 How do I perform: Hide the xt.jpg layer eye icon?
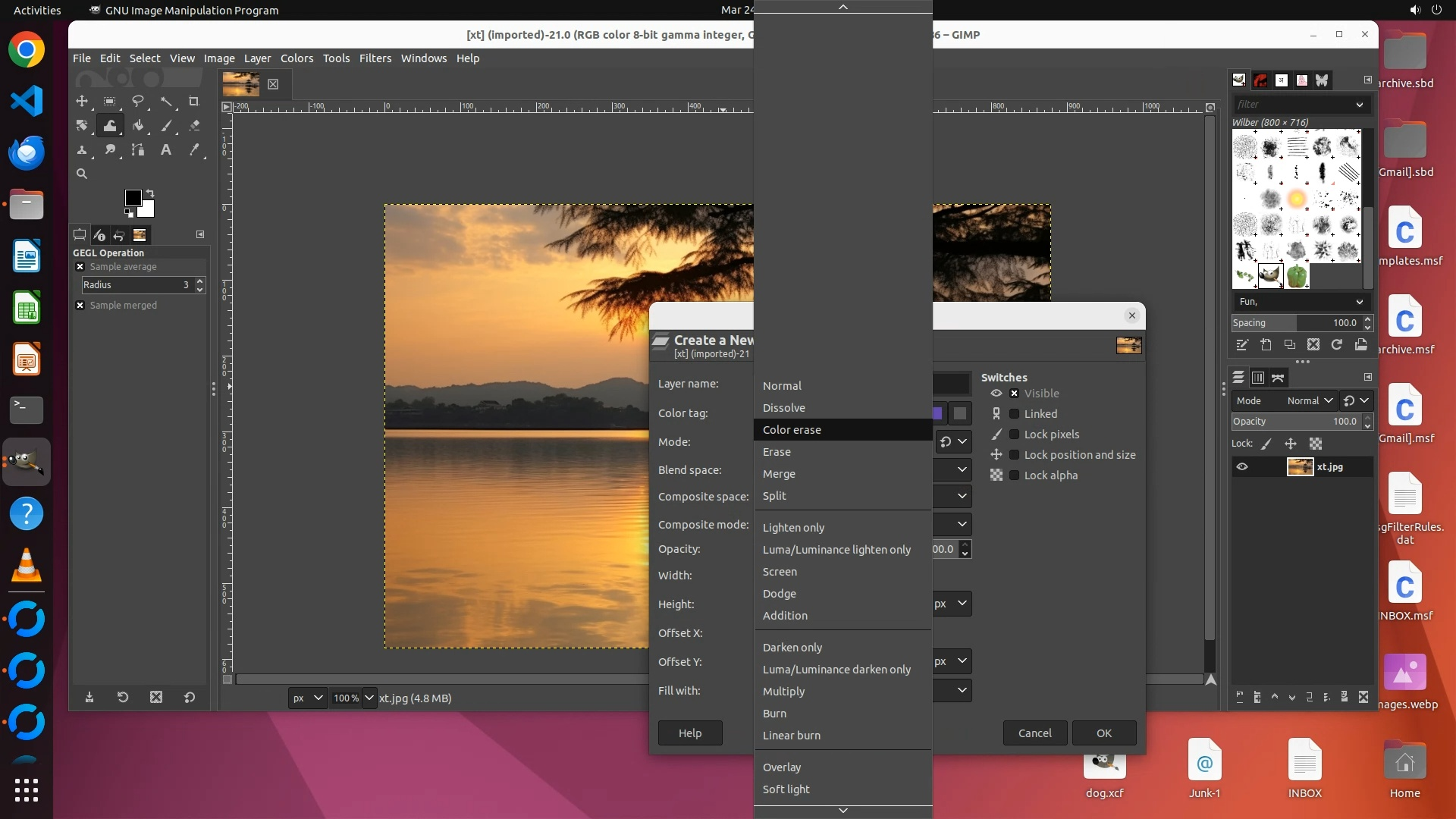click(1242, 467)
